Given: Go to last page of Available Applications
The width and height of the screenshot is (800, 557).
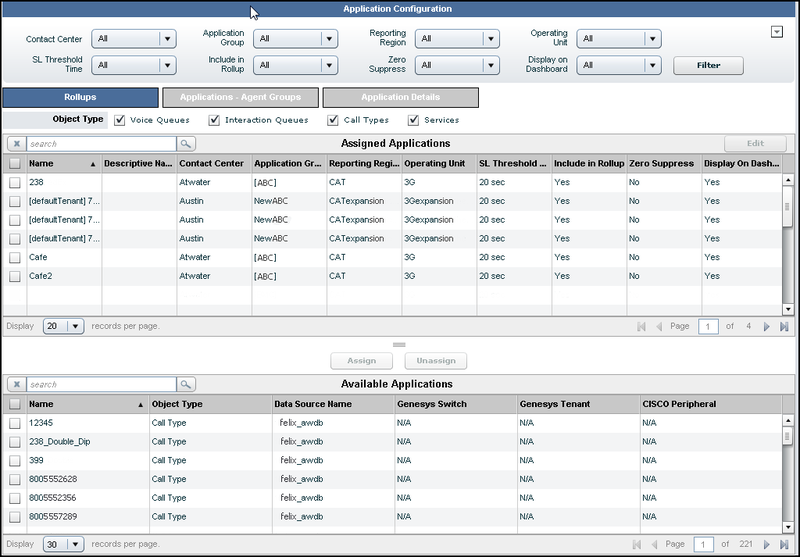Looking at the screenshot, I should click(x=784, y=544).
